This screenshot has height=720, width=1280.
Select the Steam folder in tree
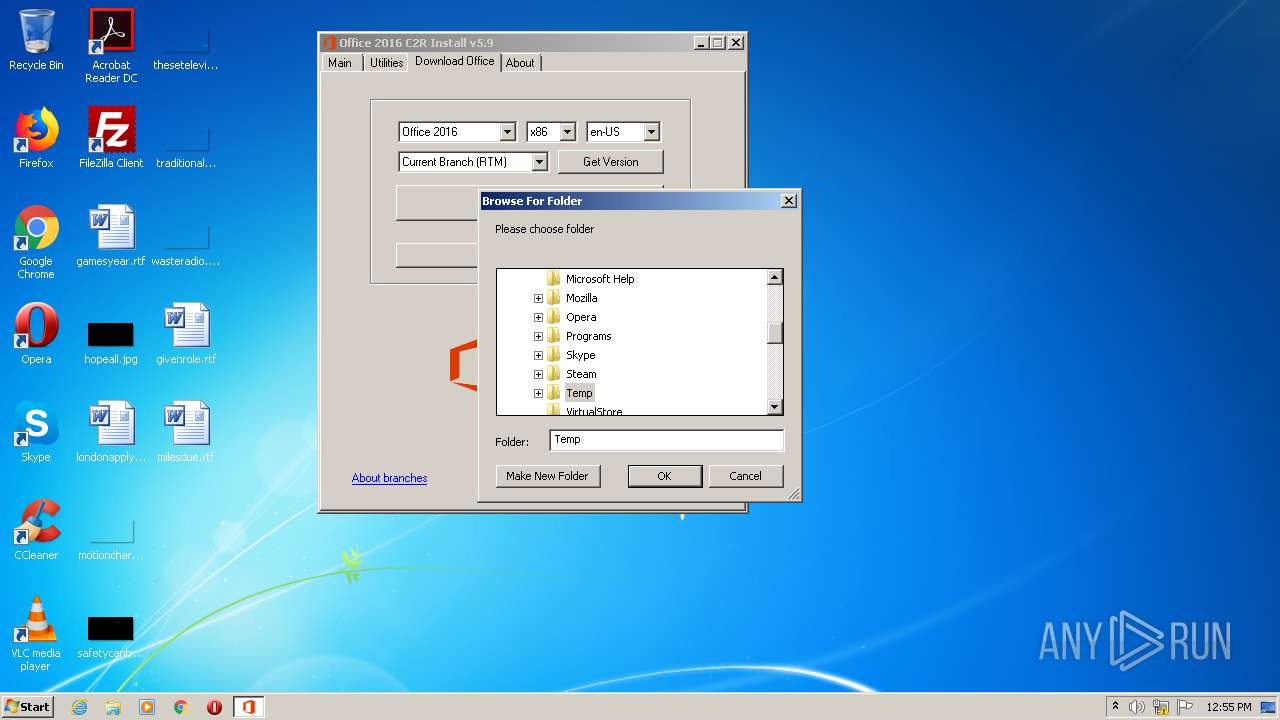pos(581,374)
